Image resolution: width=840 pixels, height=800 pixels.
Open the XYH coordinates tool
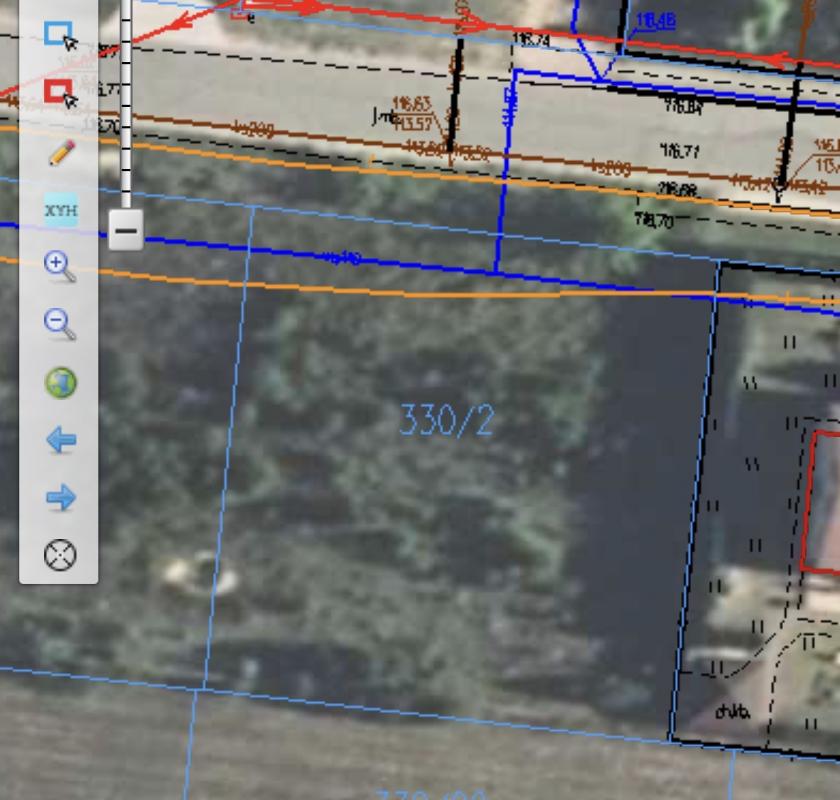pos(60,211)
